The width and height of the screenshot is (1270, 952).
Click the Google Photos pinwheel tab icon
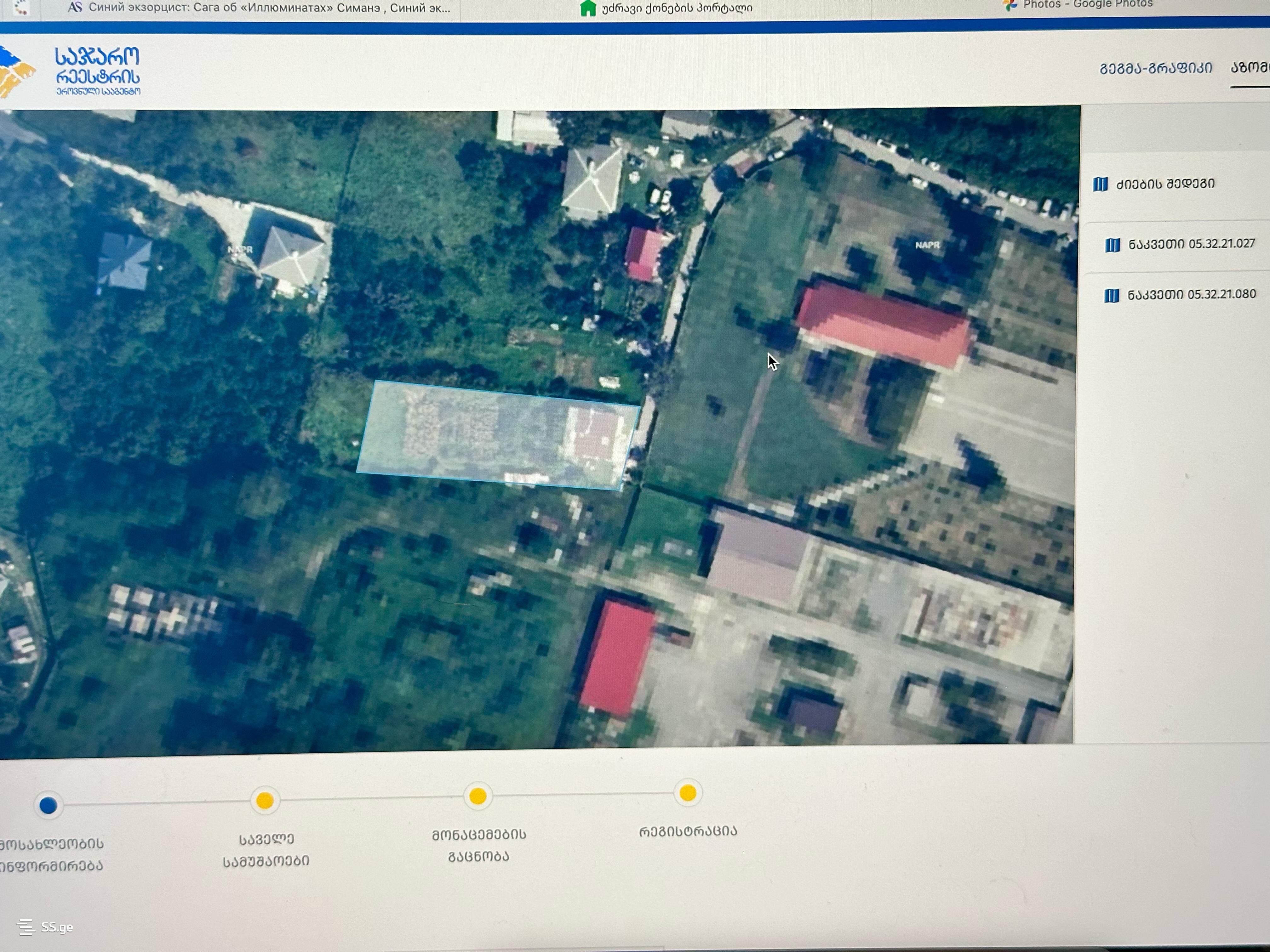point(1009,5)
